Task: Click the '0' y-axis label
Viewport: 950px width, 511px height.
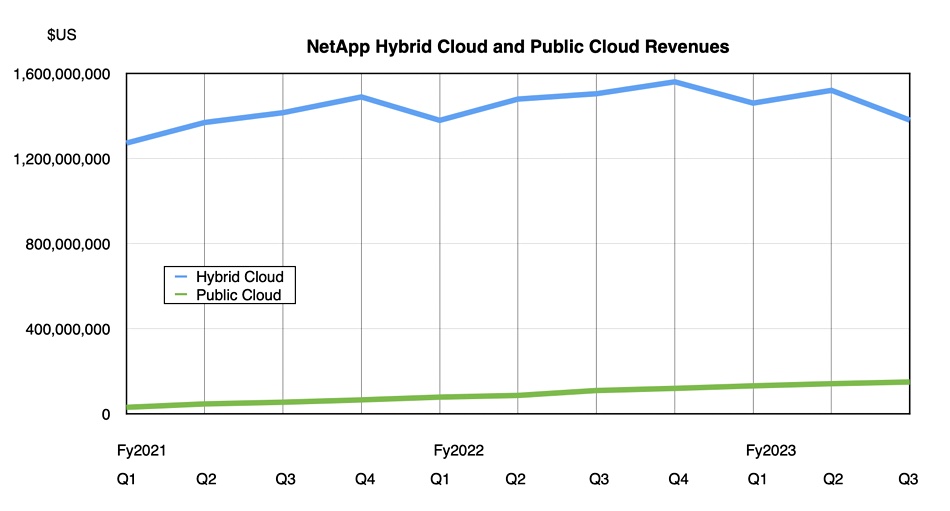Action: tap(106, 415)
